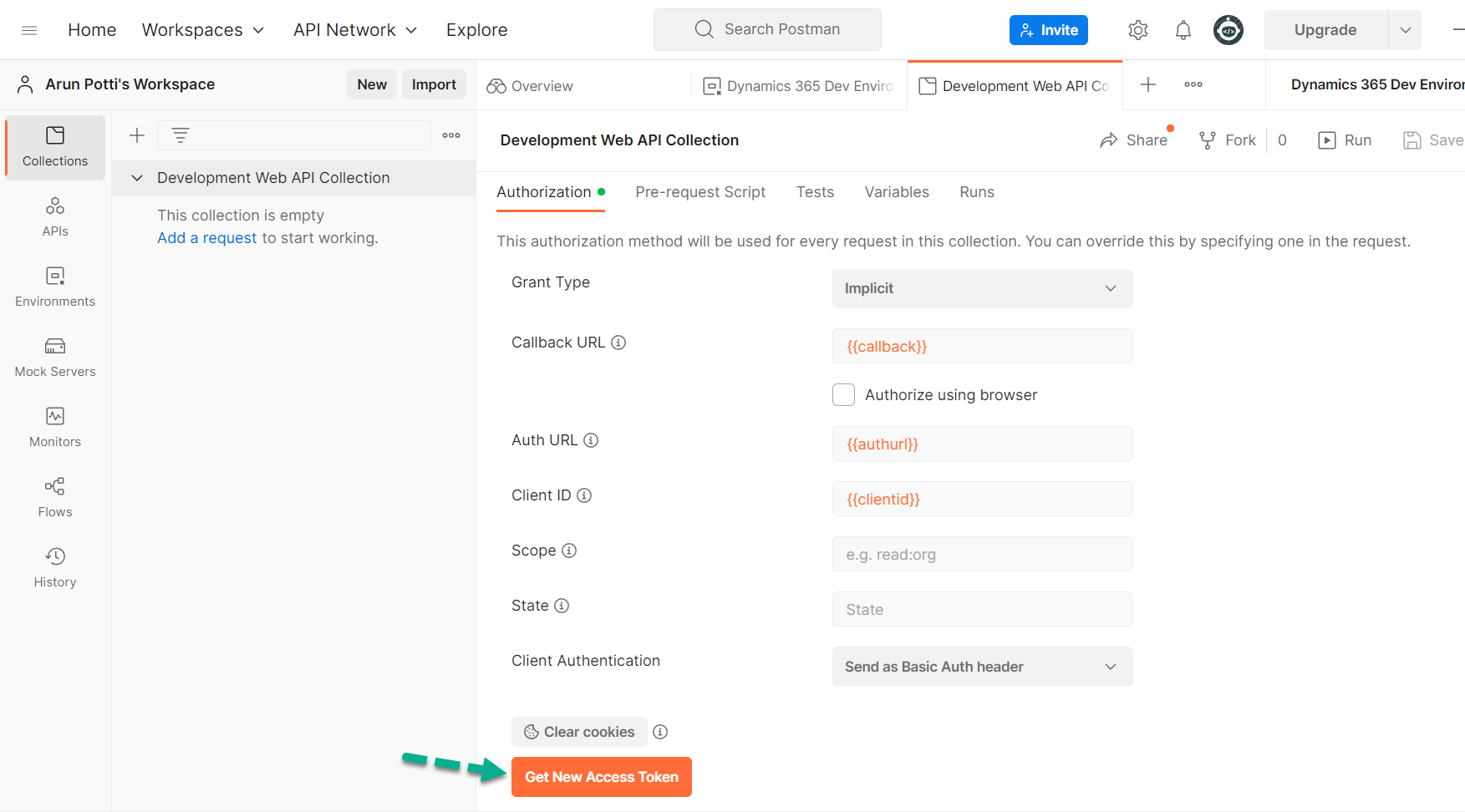The image size is (1465, 812).
Task: Click the Callback URL info icon
Action: (618, 342)
